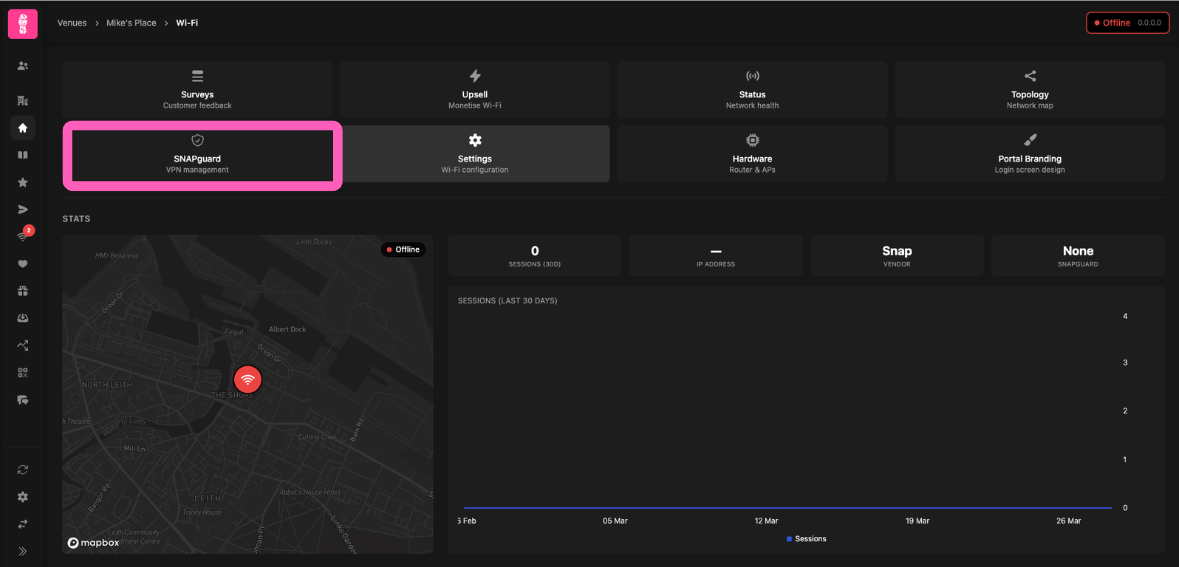Toggle the Sessions series in chart legend
This screenshot has width=1179, height=567.
point(806,539)
